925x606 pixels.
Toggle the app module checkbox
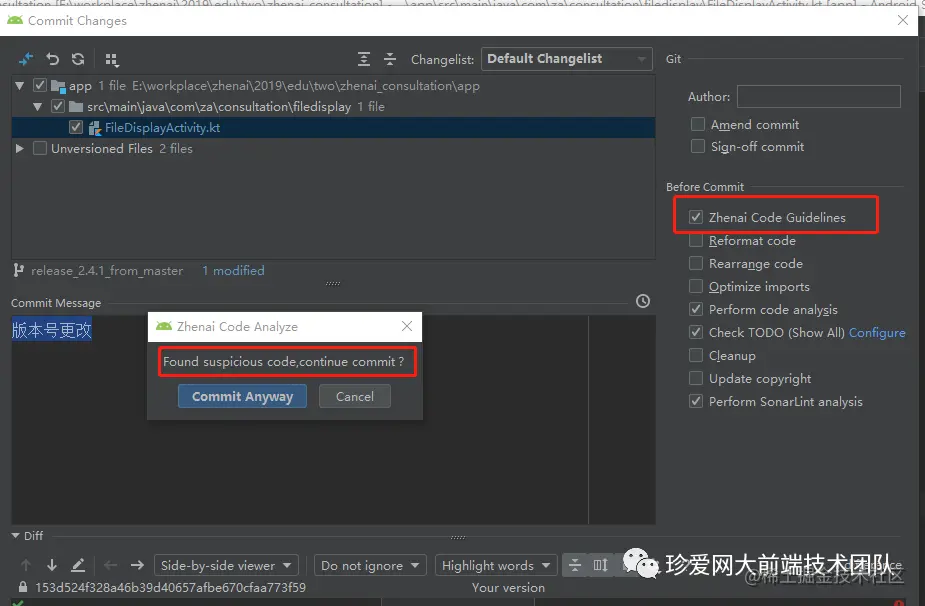[40, 86]
